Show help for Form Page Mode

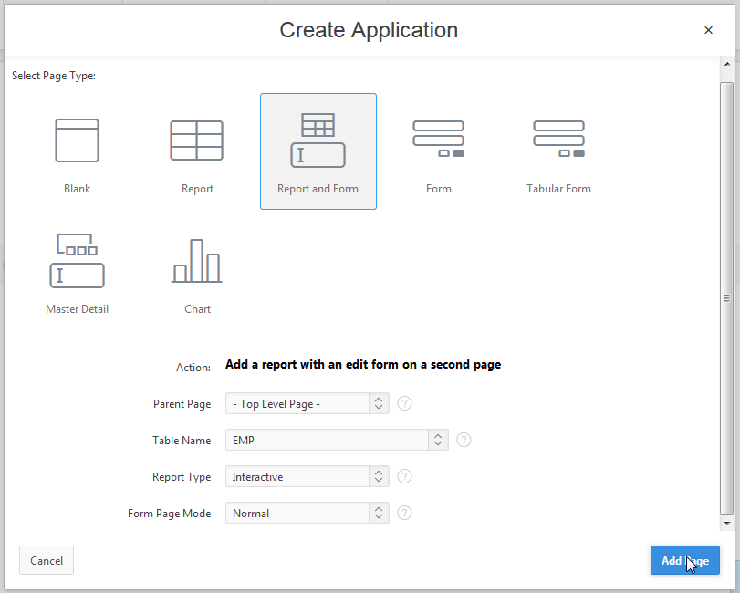[404, 513]
